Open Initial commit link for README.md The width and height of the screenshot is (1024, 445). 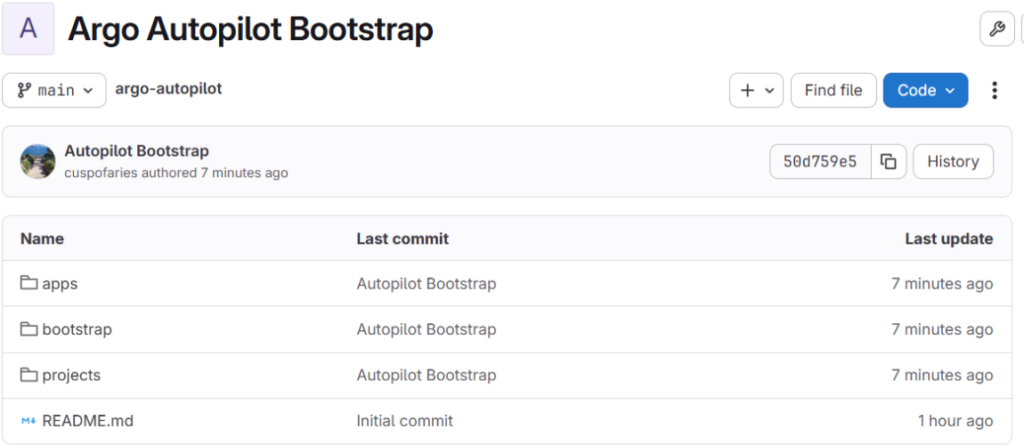404,421
